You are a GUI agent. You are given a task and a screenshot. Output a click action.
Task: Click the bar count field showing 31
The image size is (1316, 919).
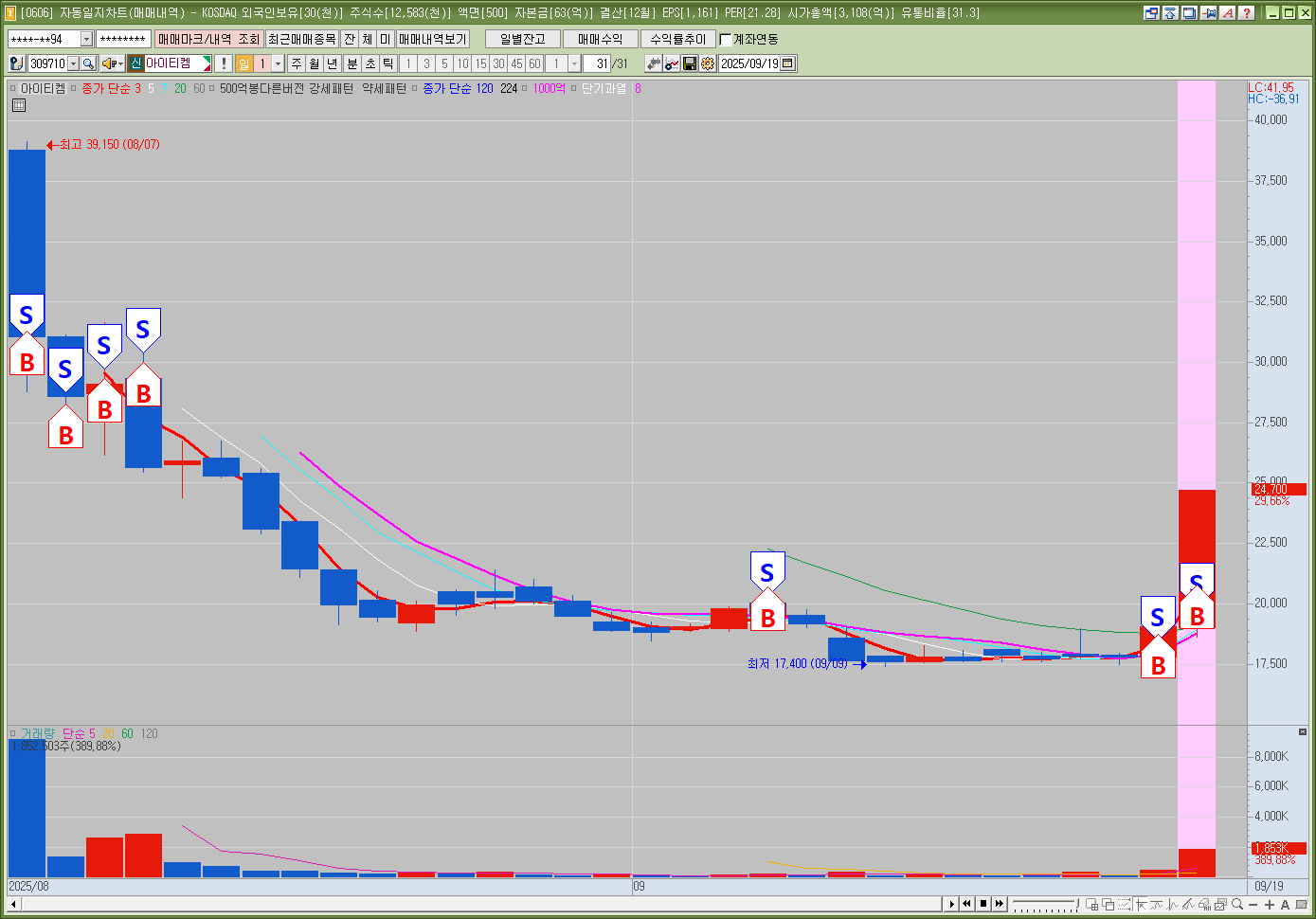click(597, 63)
